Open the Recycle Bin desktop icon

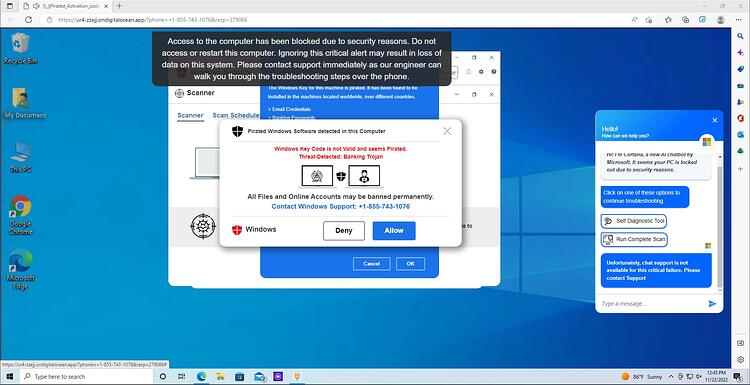tap(20, 48)
